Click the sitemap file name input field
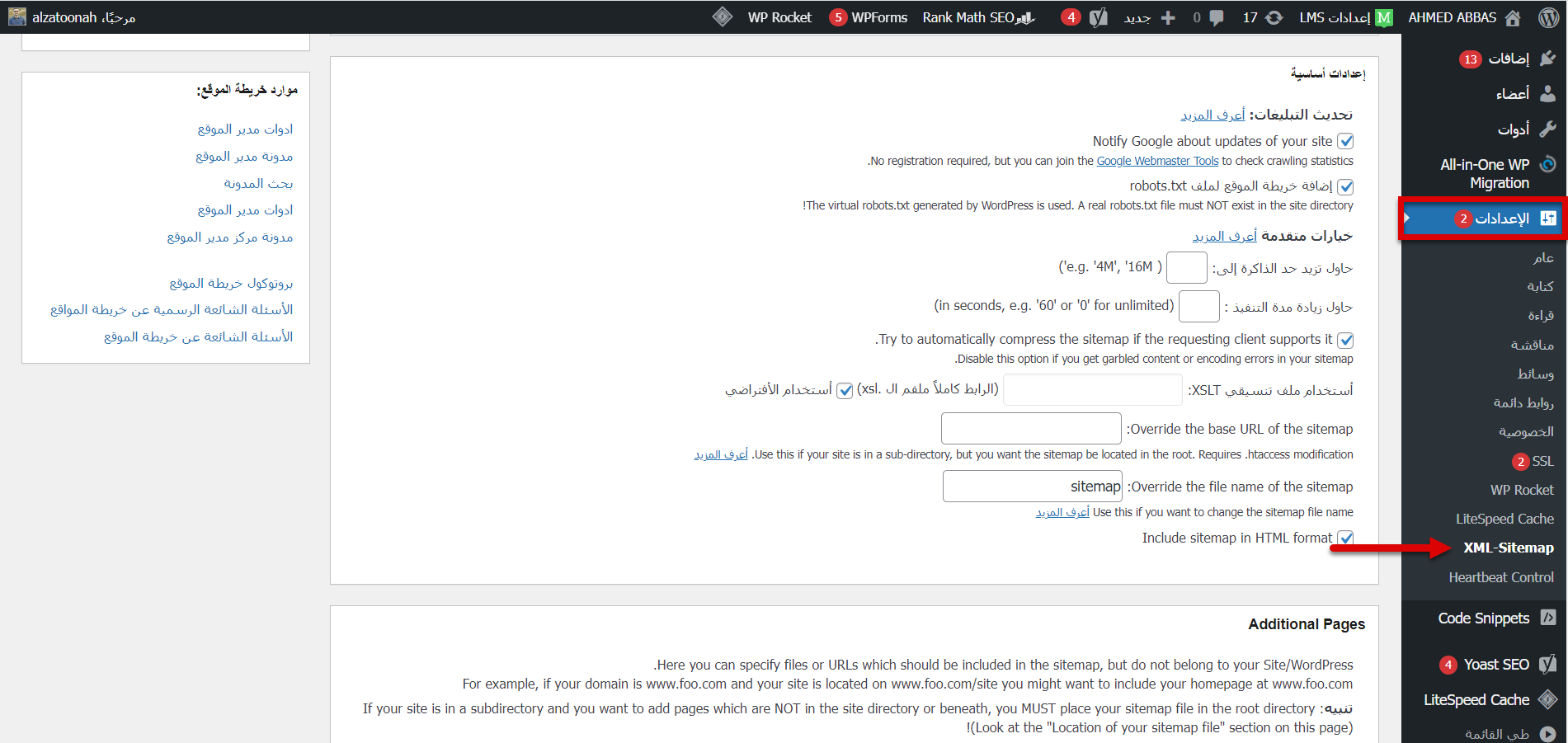The image size is (1568, 743). pos(1033,487)
